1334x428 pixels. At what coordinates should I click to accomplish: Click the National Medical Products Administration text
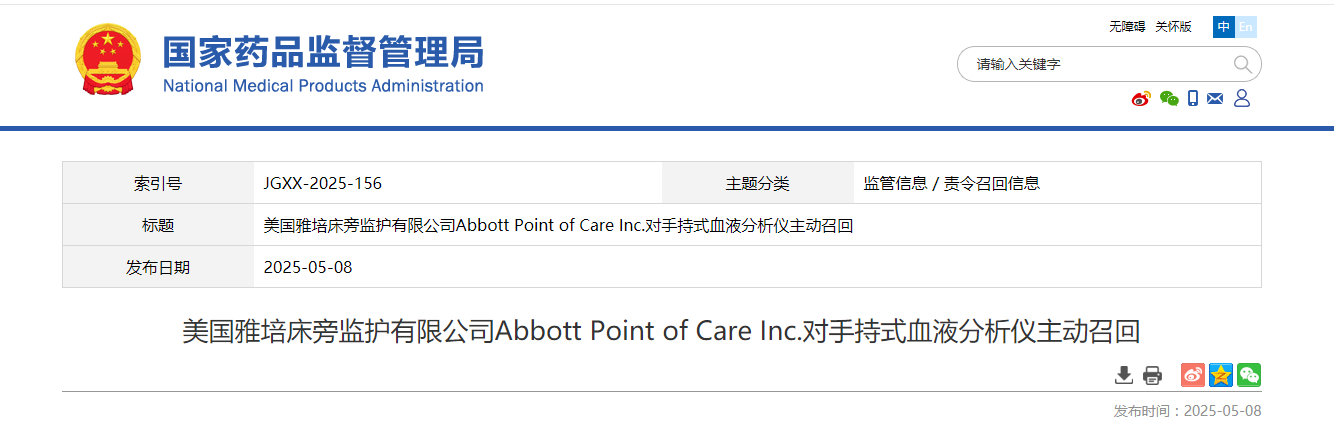[x=323, y=86]
